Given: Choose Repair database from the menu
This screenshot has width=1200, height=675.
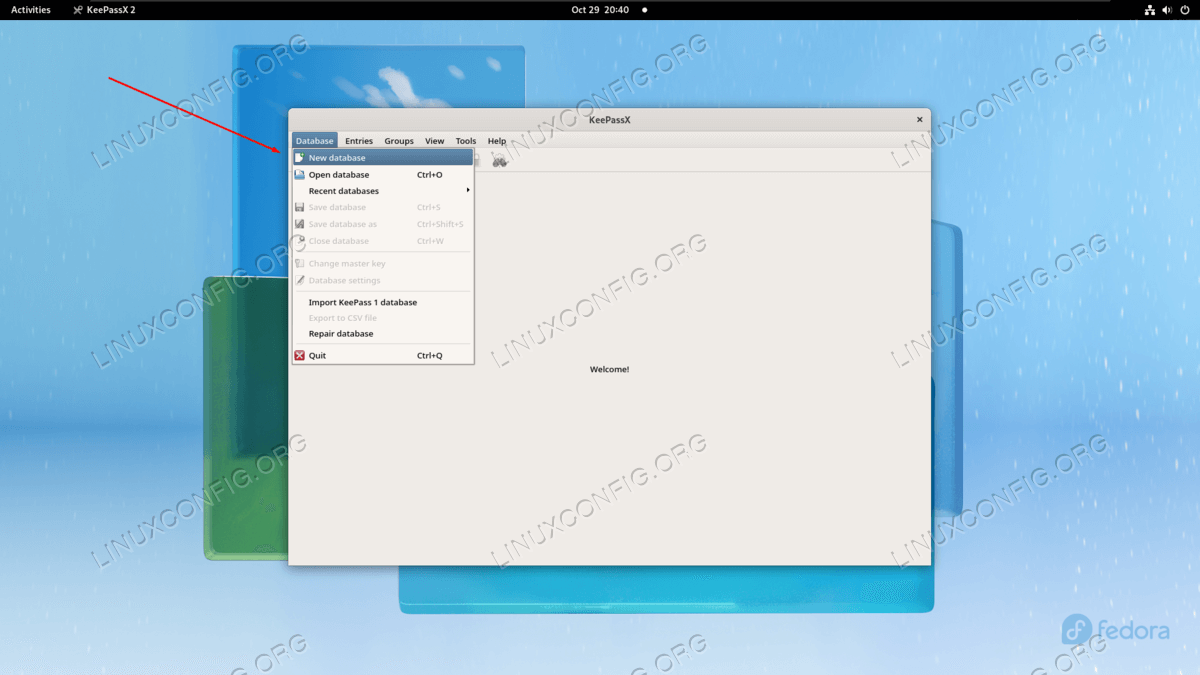Looking at the screenshot, I should pyautogui.click(x=382, y=334).
